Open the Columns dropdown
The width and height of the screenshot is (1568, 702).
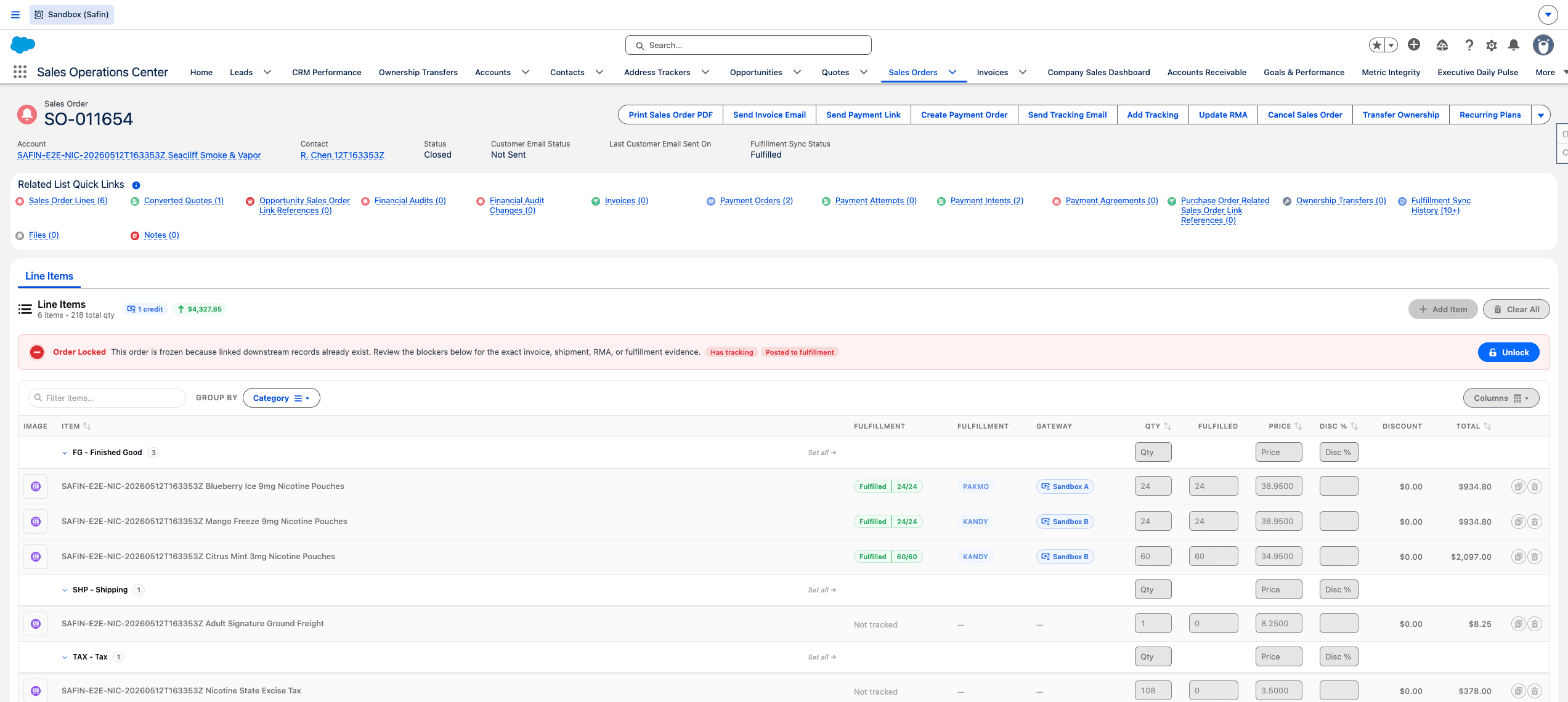pyautogui.click(x=1501, y=398)
